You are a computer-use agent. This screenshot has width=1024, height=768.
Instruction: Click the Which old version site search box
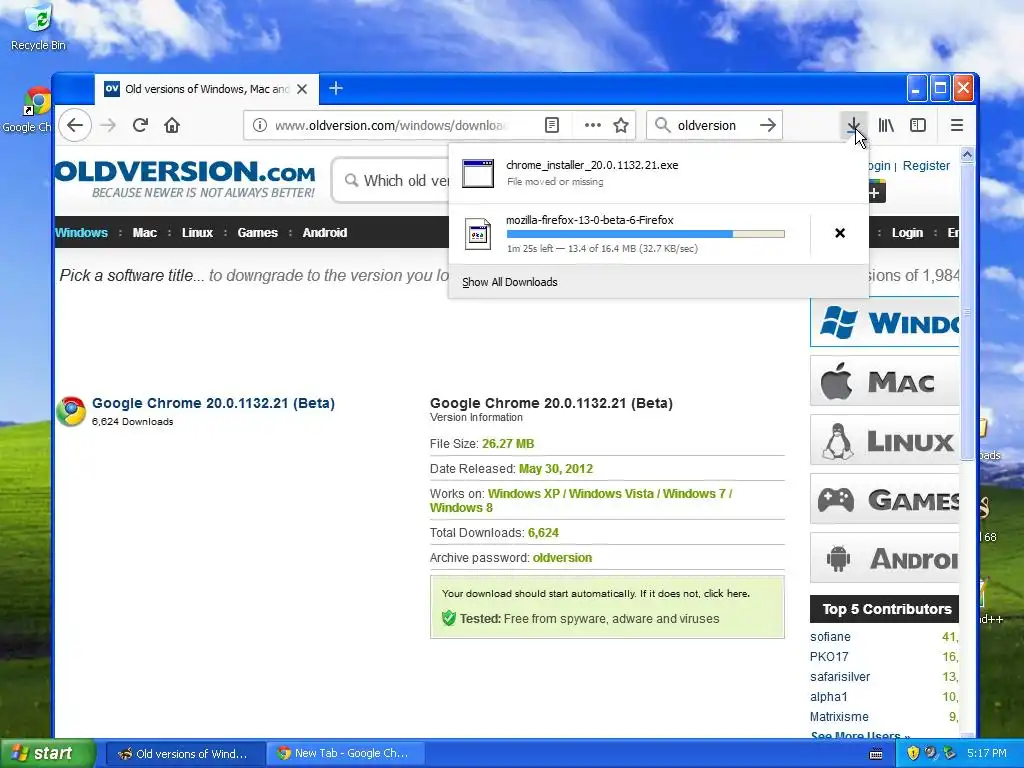391,180
